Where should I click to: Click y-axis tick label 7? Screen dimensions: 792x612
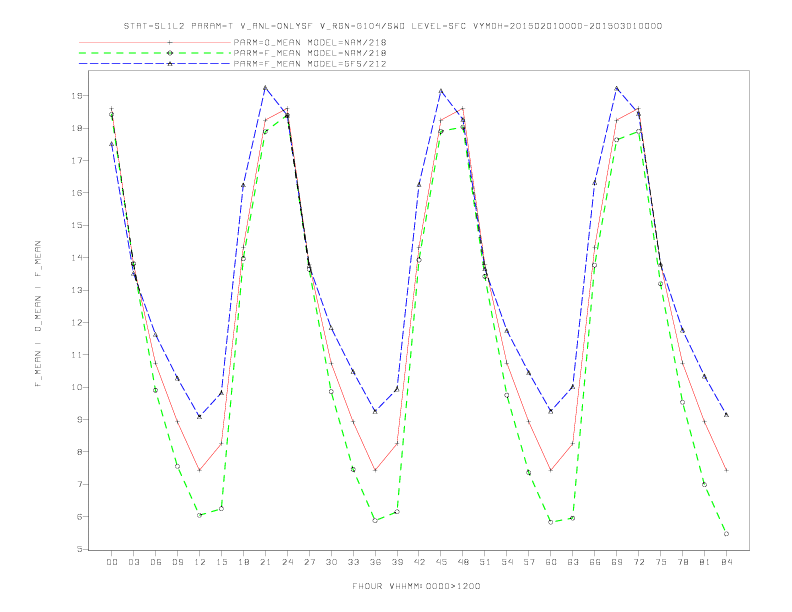click(80, 484)
